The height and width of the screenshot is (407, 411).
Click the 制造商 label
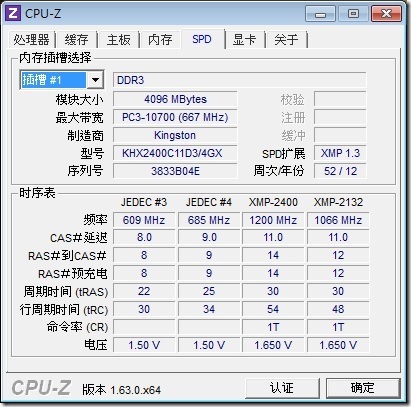click(86, 135)
